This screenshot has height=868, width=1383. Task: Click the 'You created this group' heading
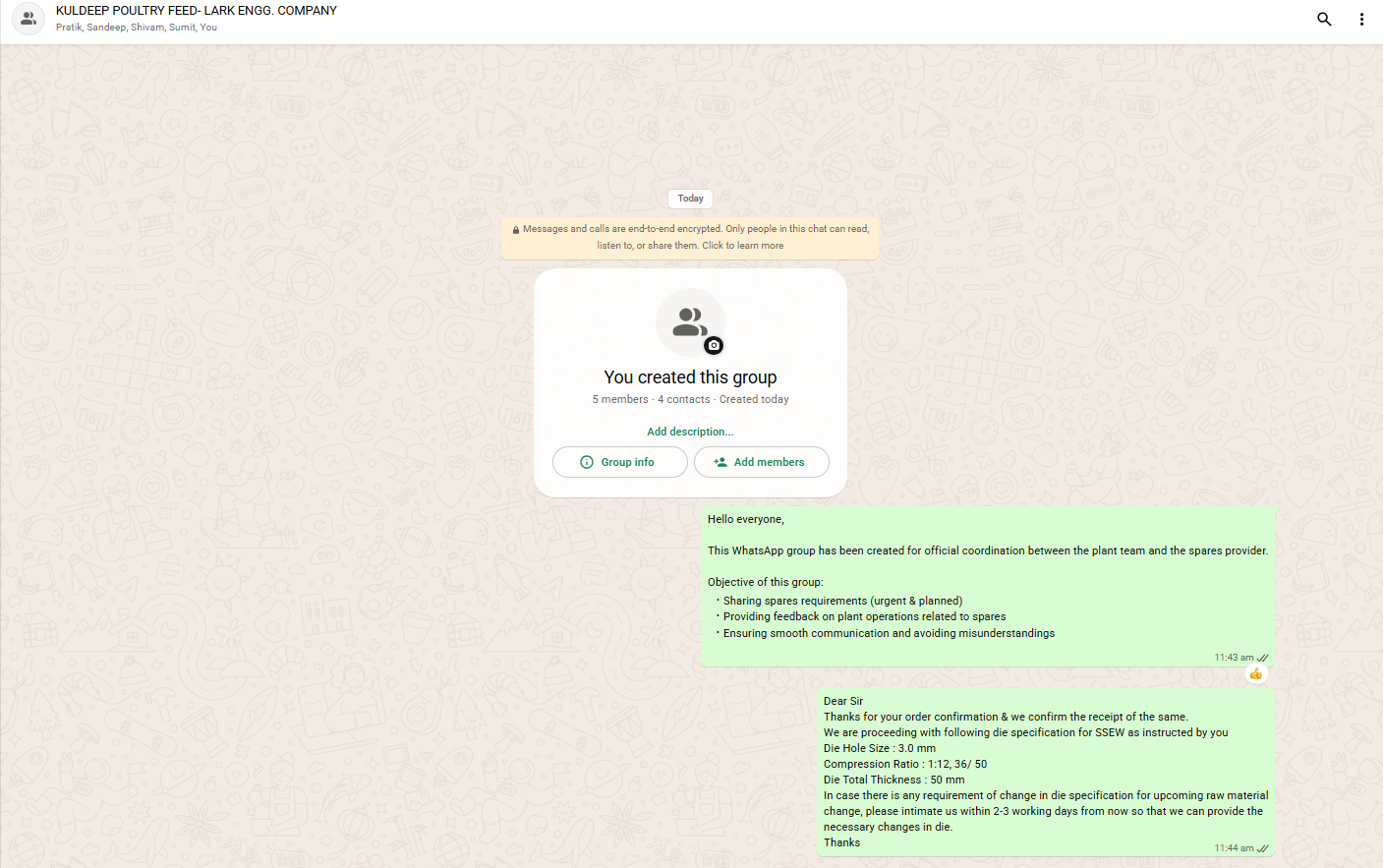690,377
